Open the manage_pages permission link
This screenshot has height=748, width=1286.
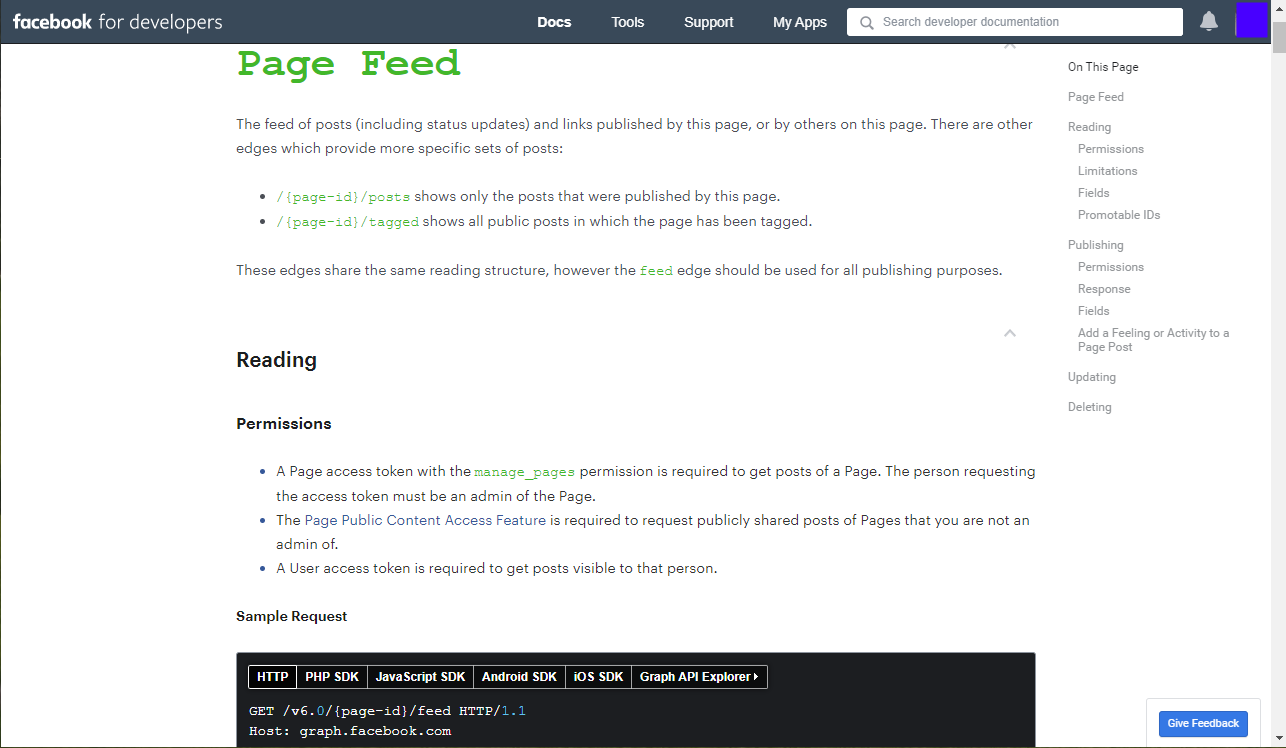click(525, 472)
